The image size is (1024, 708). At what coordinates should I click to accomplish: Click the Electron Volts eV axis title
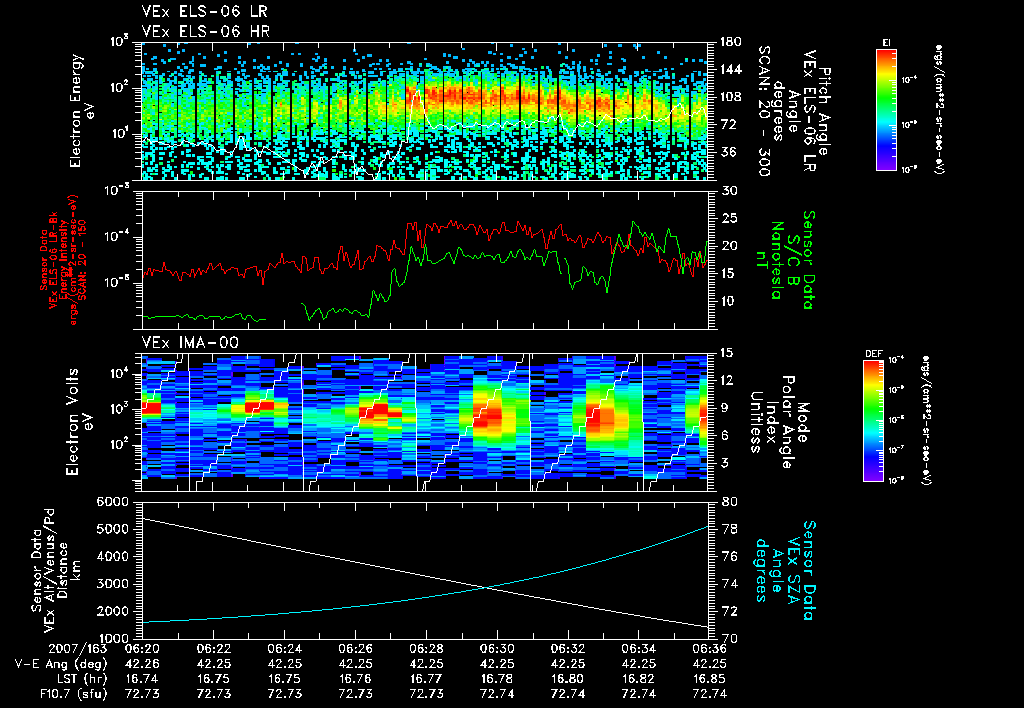coord(80,421)
